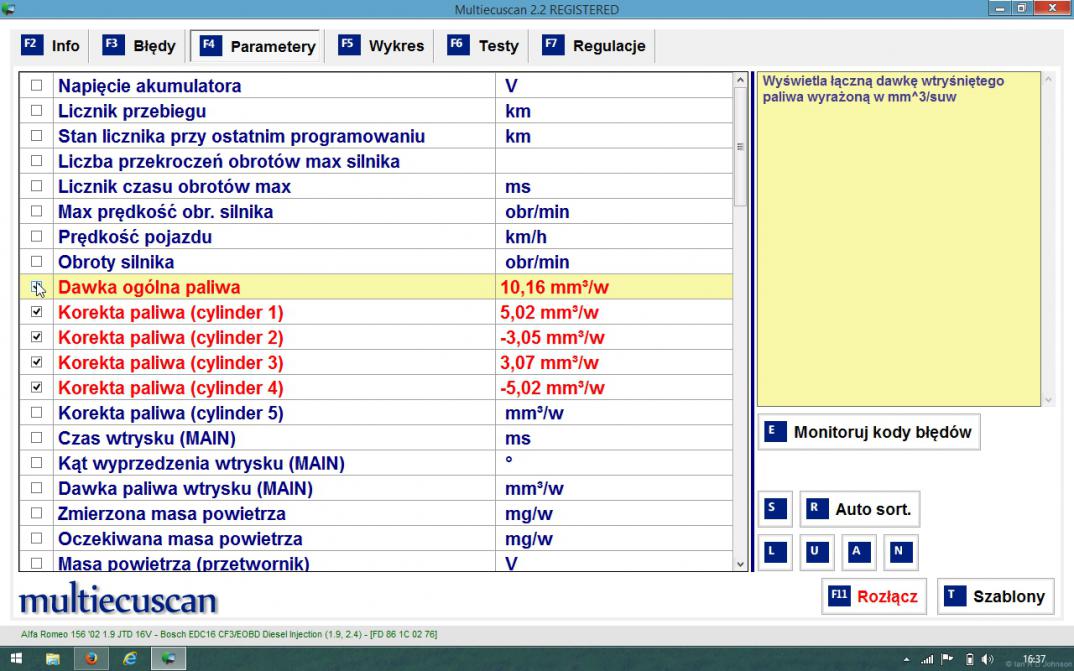This screenshot has width=1074, height=671.
Task: Tick Kąt wyprzedzenia wtrysku (MAIN) checkbox
Action: point(36,463)
